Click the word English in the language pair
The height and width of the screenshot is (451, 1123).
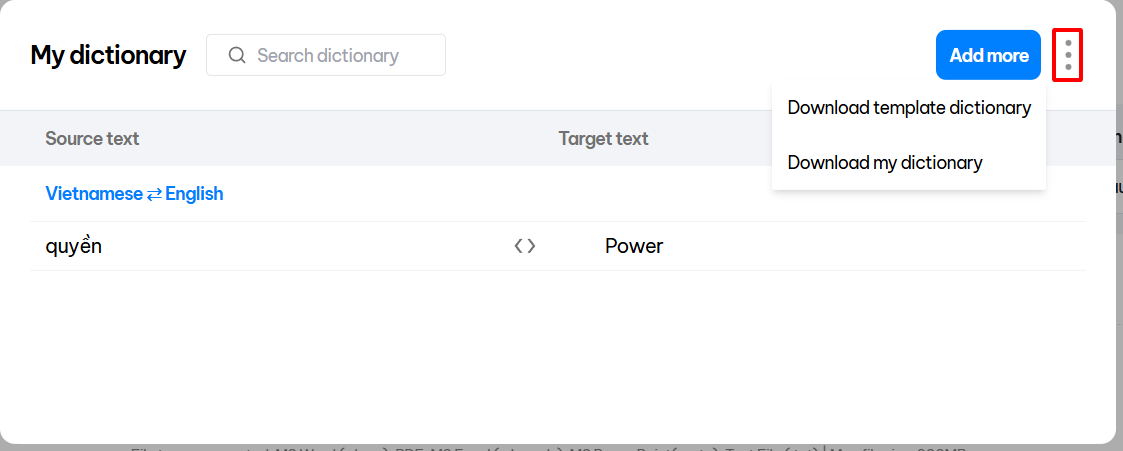(x=194, y=194)
